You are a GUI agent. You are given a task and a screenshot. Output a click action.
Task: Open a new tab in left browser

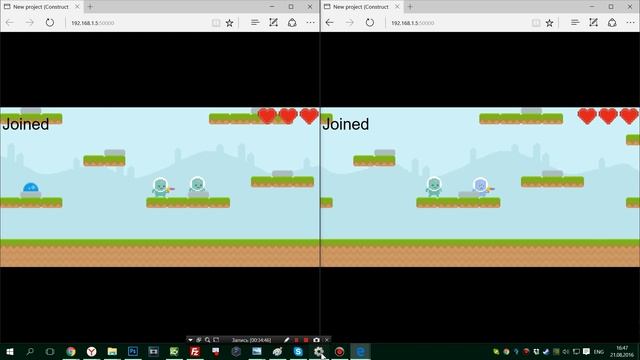coord(90,7)
